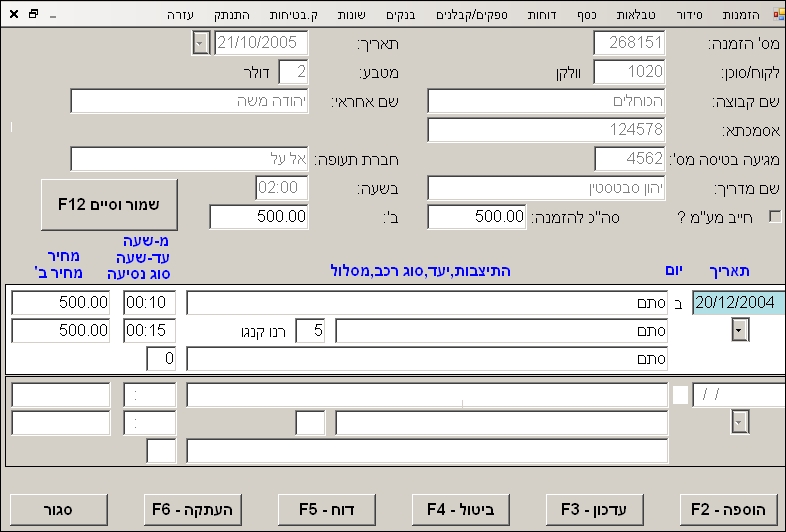Viewport: 786px width, 532px height.
Task: Open the עזרה menu
Action: pyautogui.click(x=180, y=15)
